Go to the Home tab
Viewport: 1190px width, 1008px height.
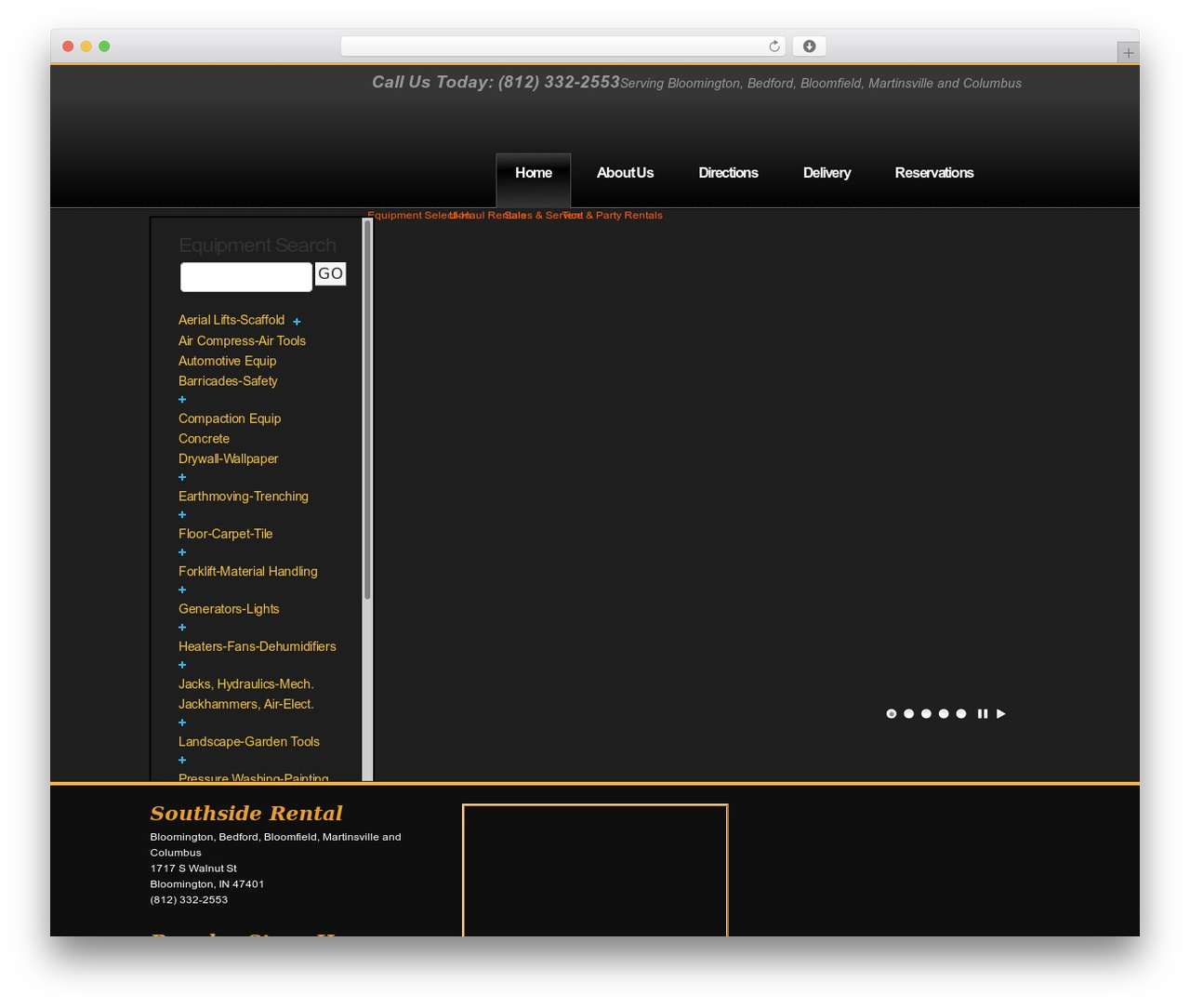point(534,174)
